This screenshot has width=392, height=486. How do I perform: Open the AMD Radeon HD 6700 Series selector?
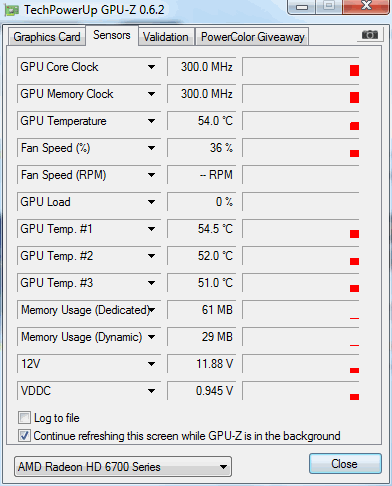click(x=123, y=467)
